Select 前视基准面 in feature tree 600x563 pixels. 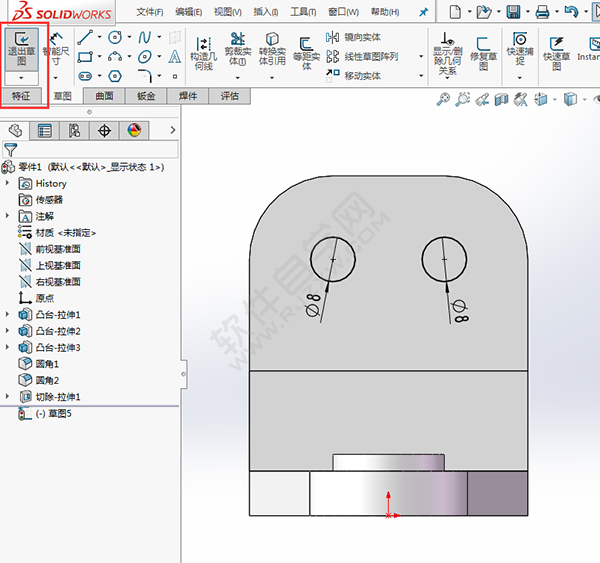[x=50, y=249]
